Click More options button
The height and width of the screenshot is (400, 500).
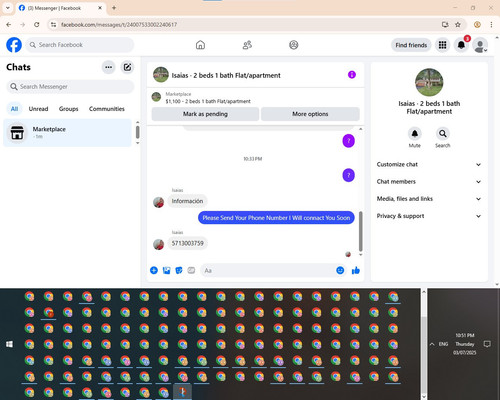310,114
